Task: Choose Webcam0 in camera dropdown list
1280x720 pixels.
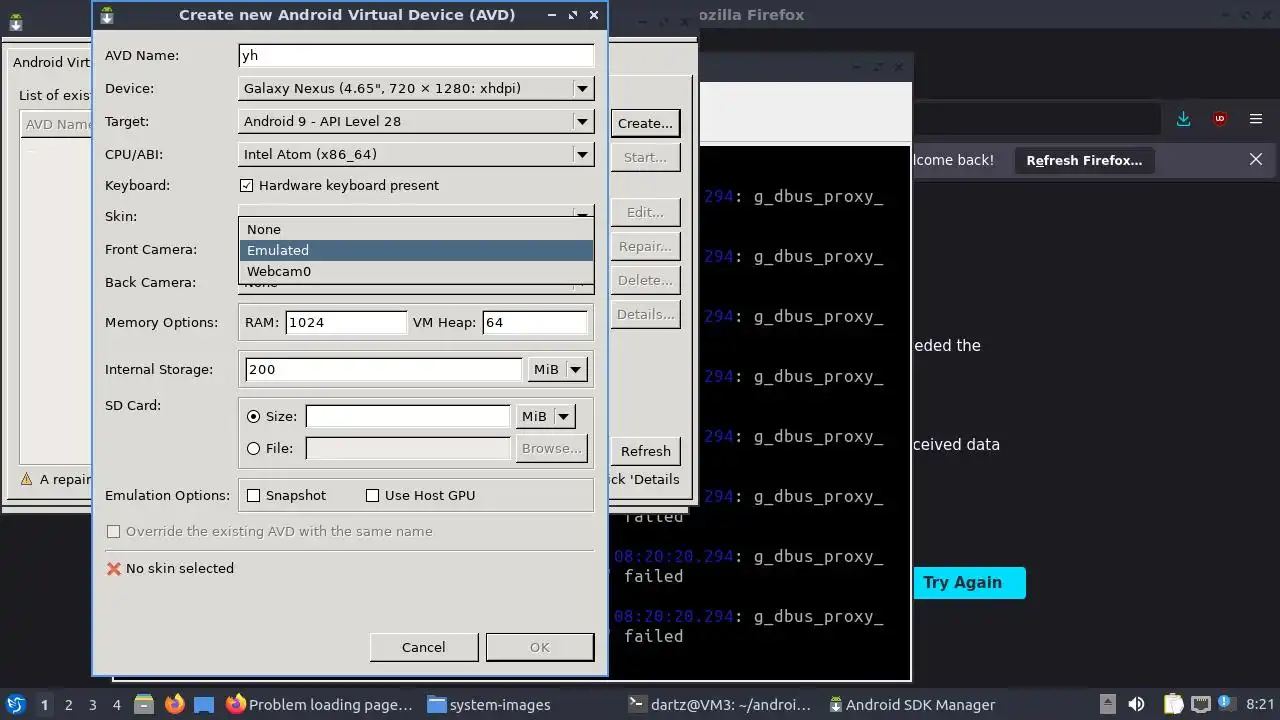Action: [416, 271]
